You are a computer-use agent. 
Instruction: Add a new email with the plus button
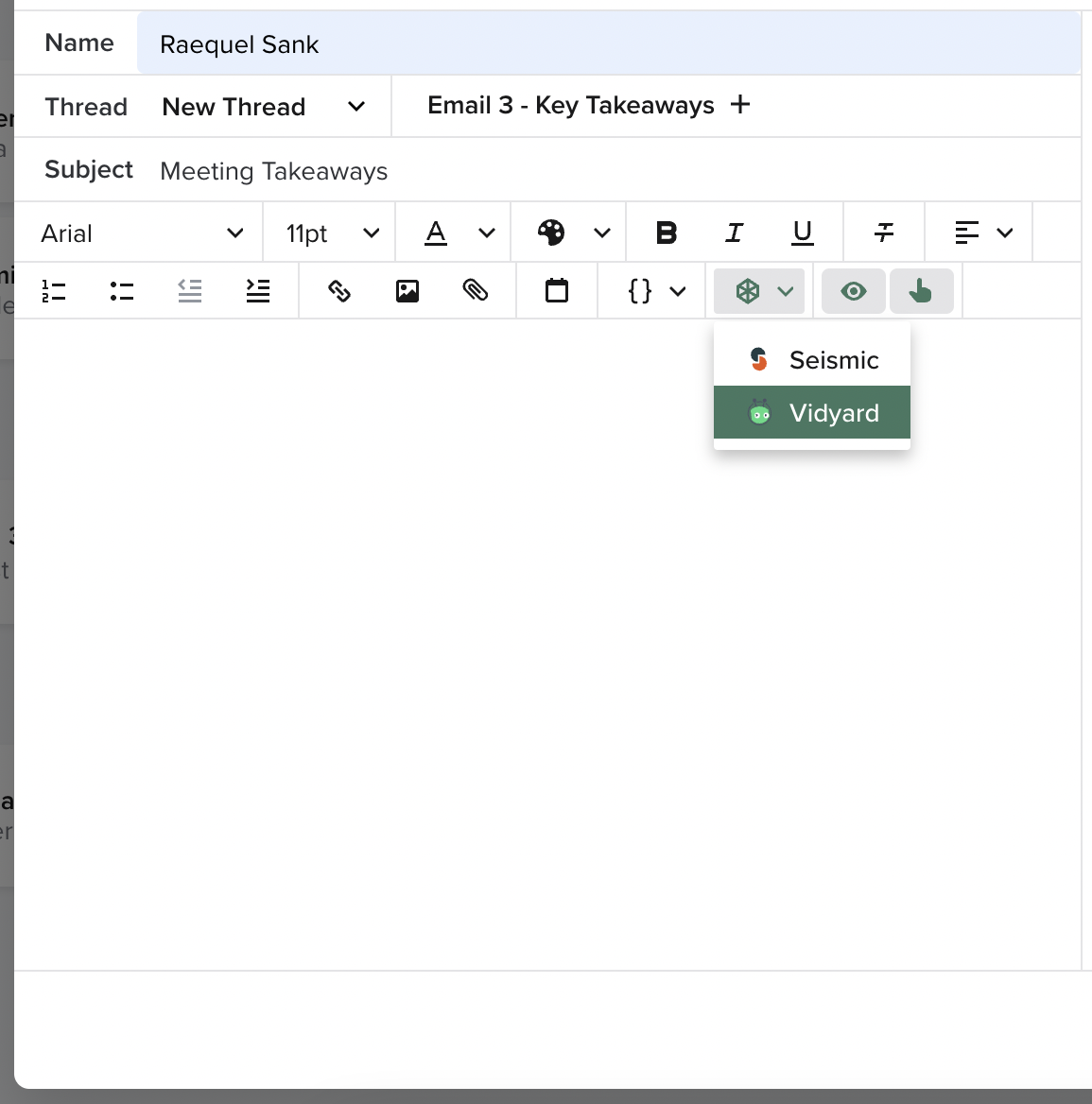[x=741, y=105]
